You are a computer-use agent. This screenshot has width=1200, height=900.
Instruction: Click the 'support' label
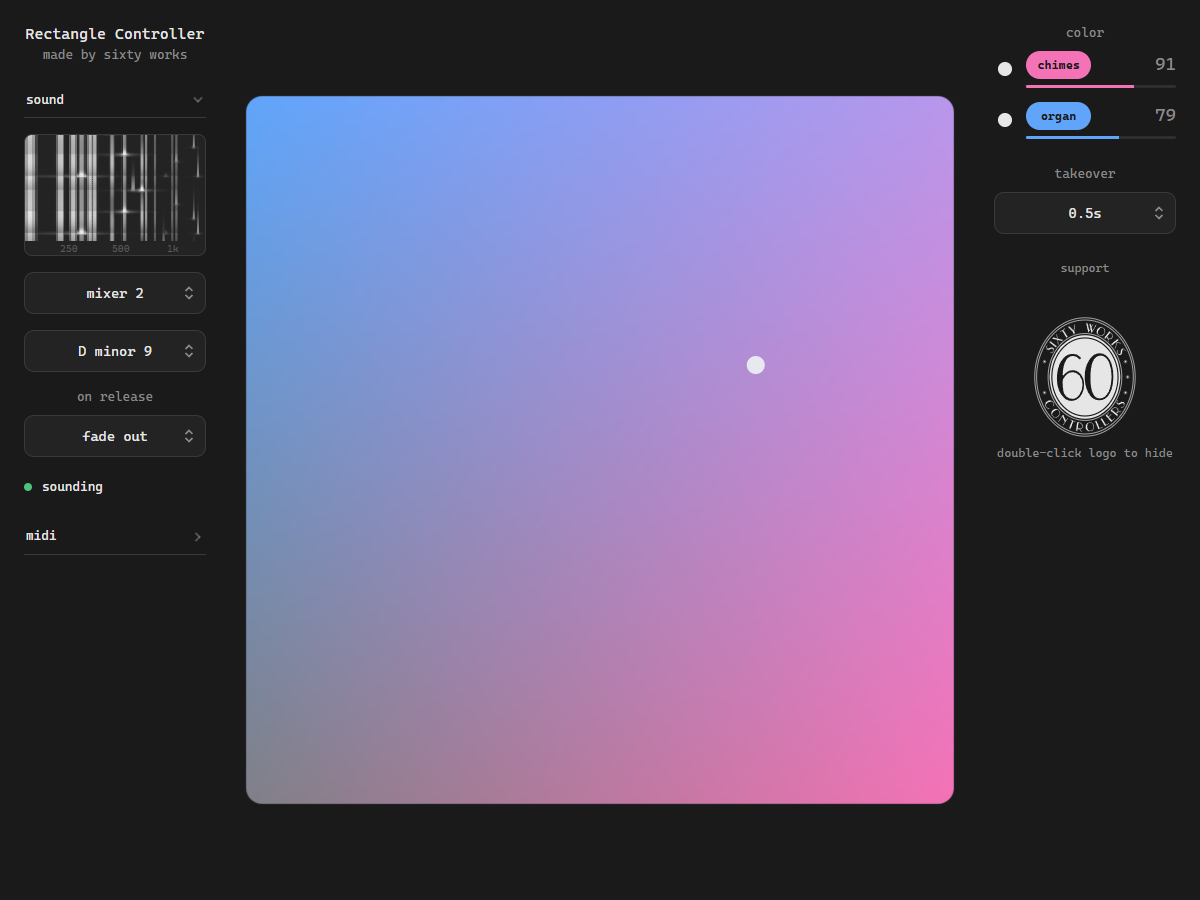tap(1085, 268)
